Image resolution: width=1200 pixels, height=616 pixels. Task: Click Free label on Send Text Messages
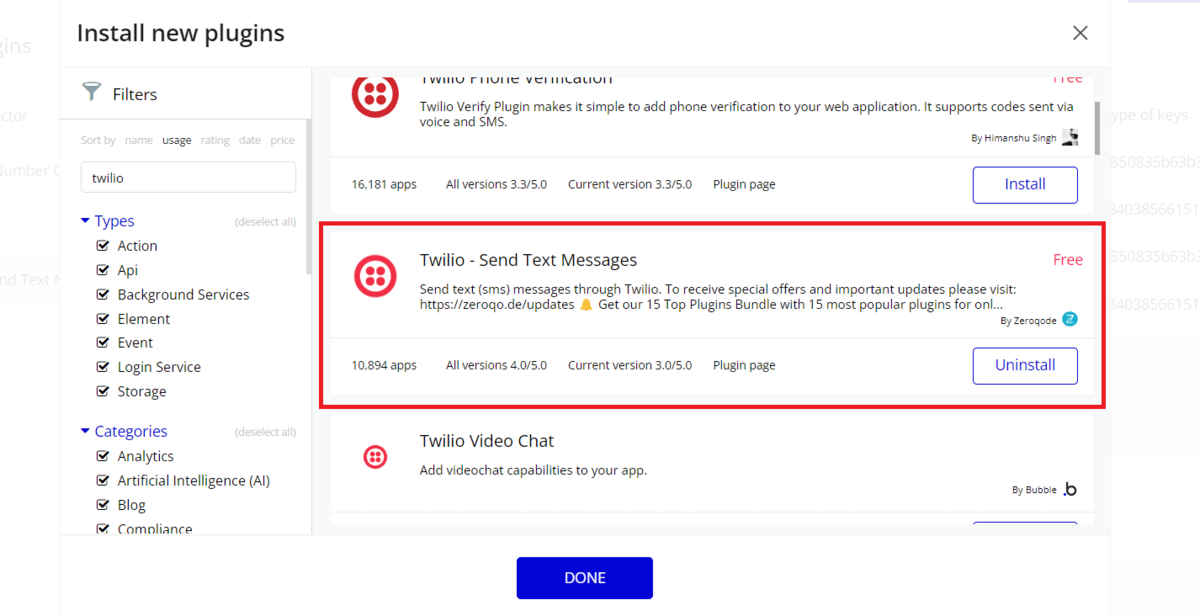1068,260
